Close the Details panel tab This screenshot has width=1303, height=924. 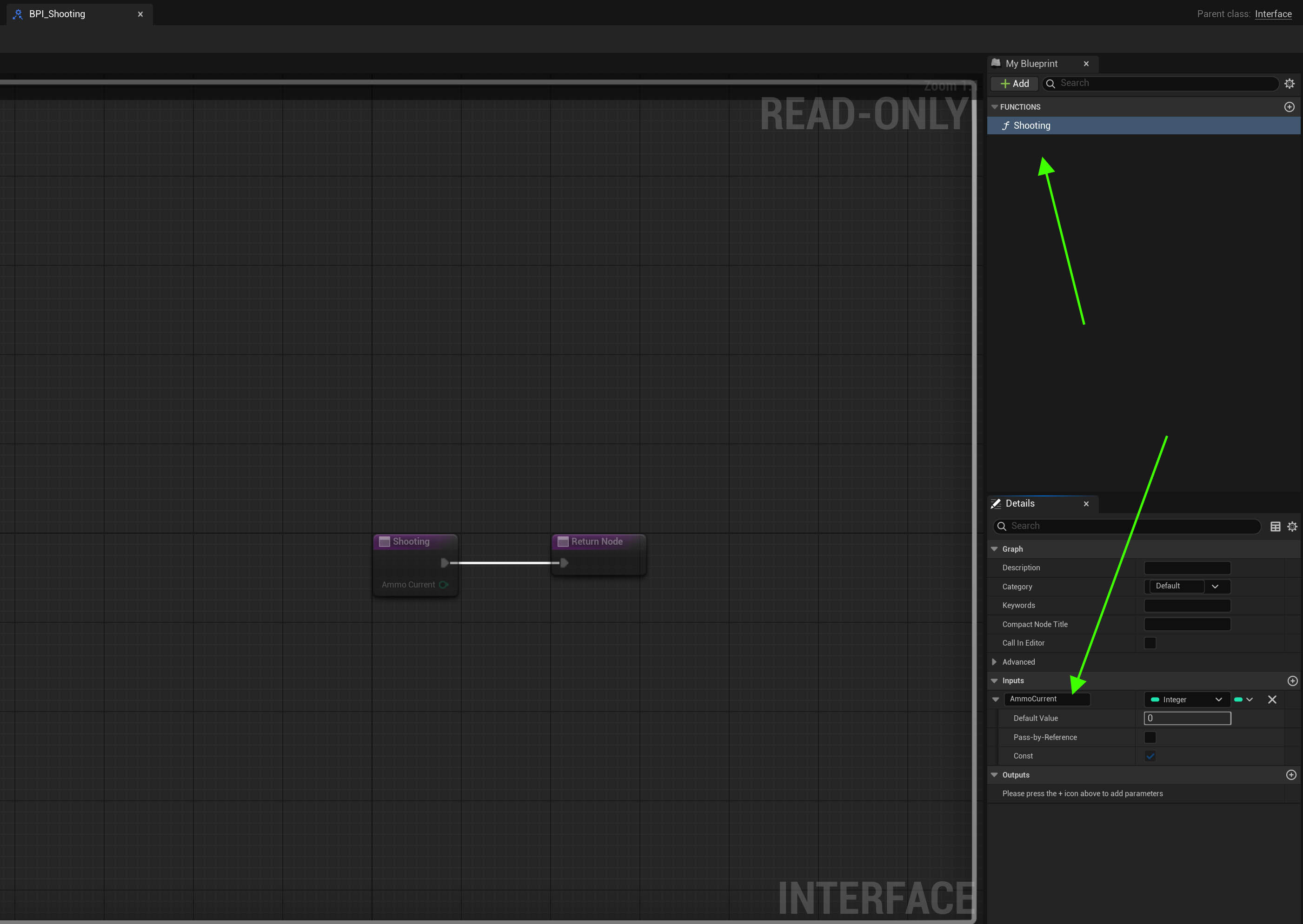pos(1086,504)
